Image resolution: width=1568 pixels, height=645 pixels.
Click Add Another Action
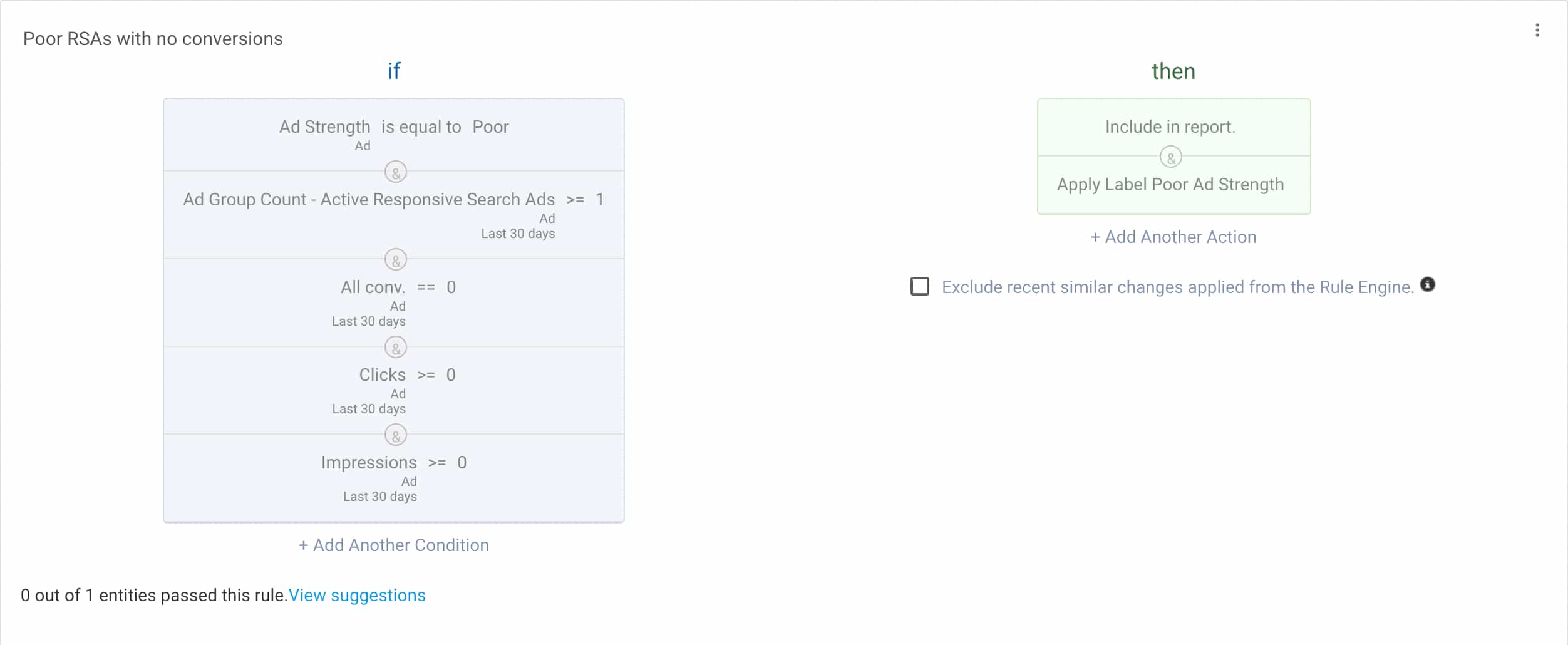click(1173, 237)
